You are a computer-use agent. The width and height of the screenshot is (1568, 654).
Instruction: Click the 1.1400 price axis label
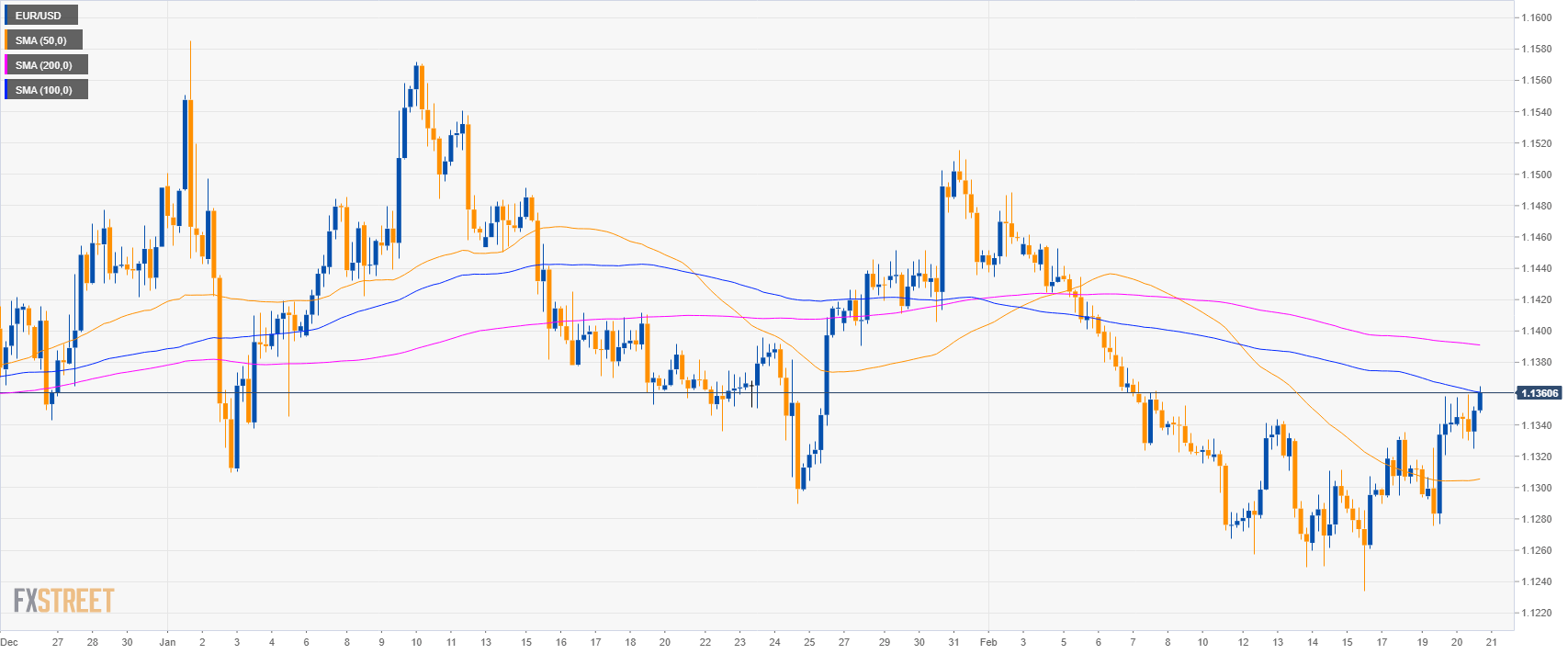coord(1535,331)
